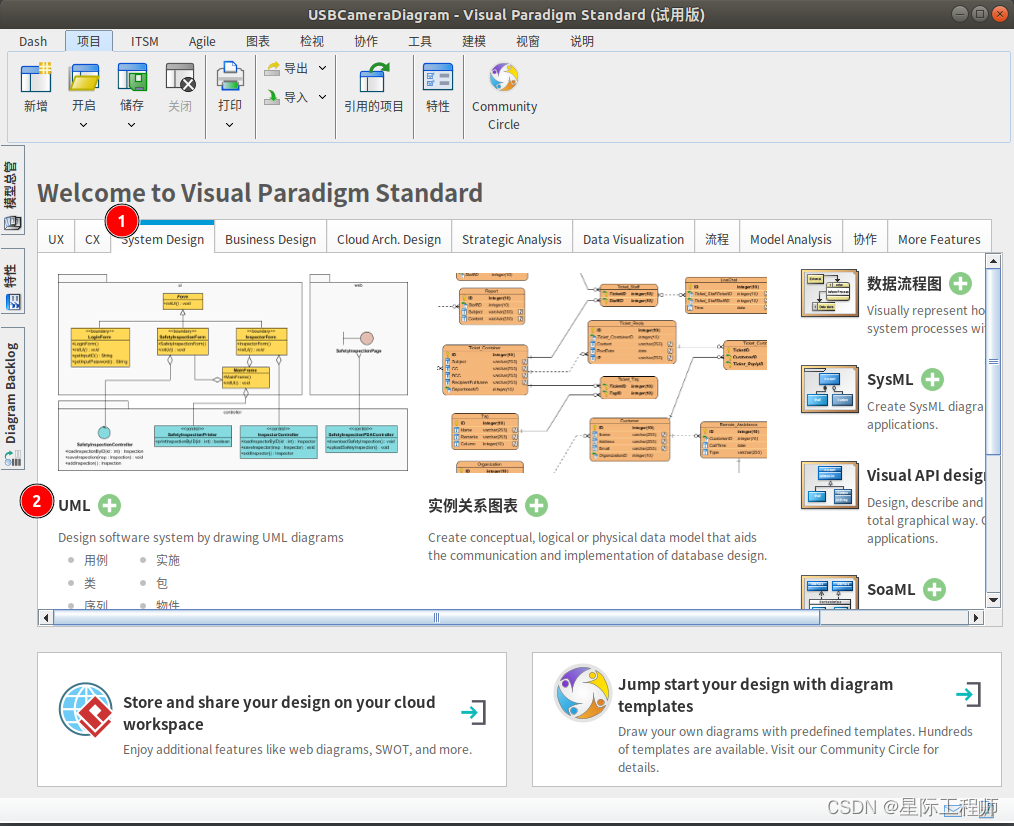Click the 储存 save project icon

132,78
